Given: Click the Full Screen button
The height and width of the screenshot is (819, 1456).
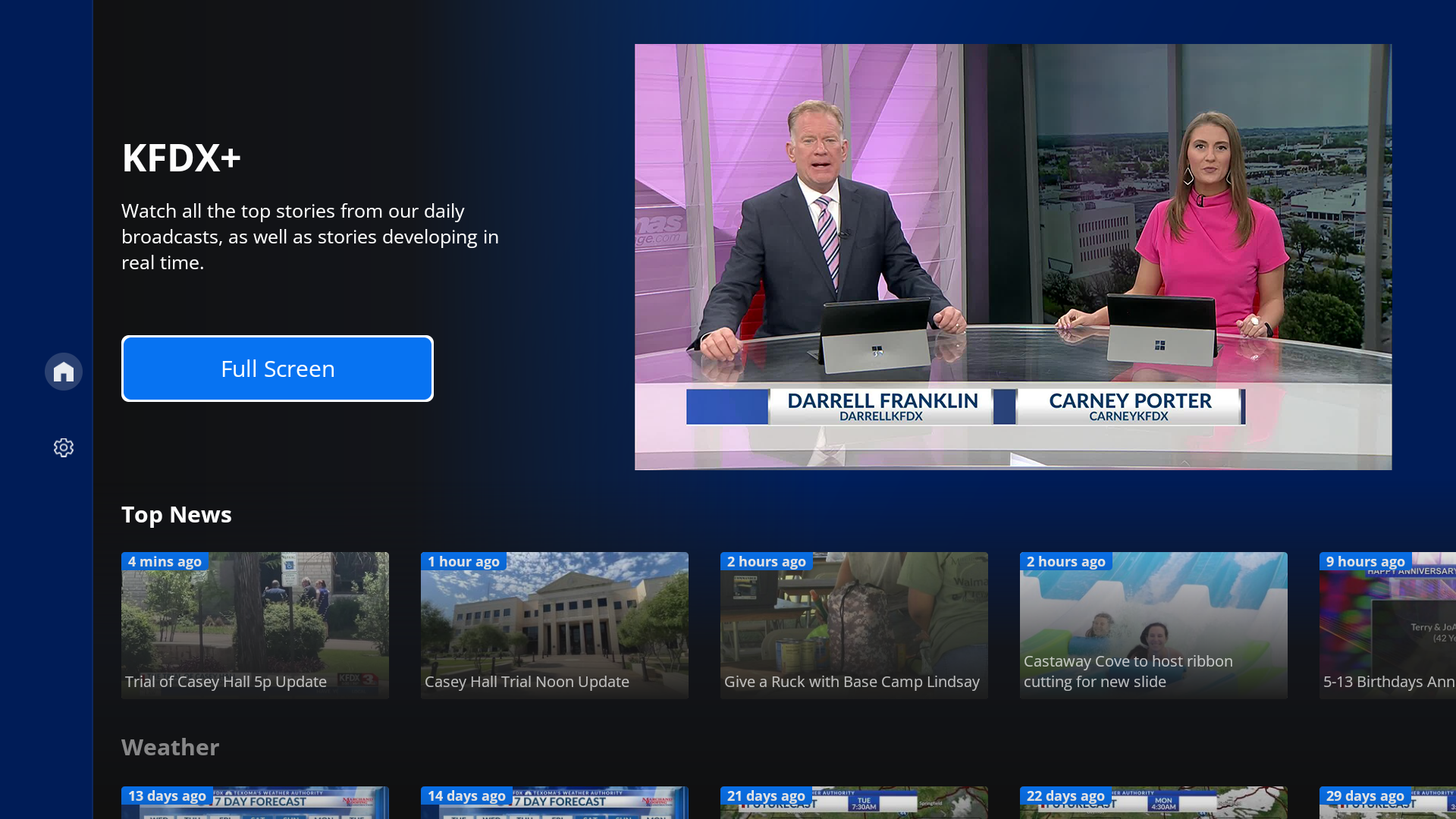Looking at the screenshot, I should tap(278, 369).
